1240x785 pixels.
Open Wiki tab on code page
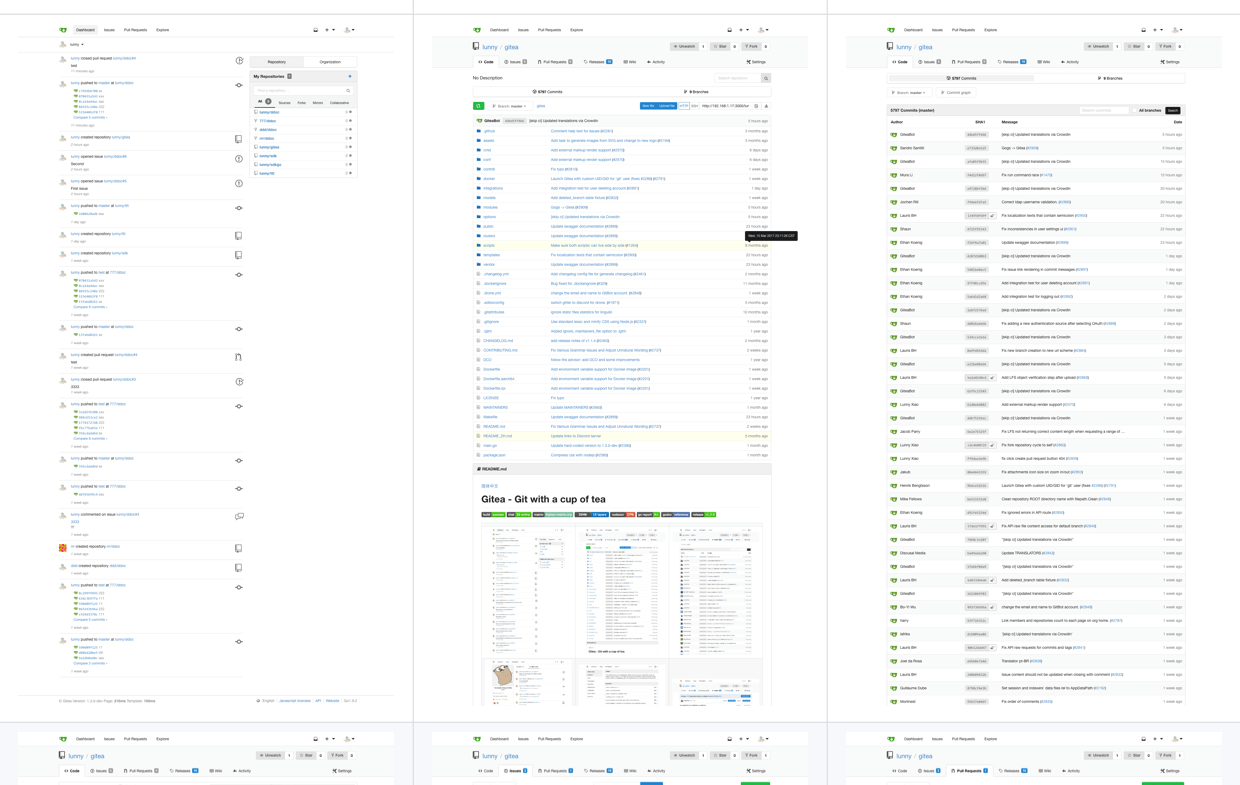629,62
